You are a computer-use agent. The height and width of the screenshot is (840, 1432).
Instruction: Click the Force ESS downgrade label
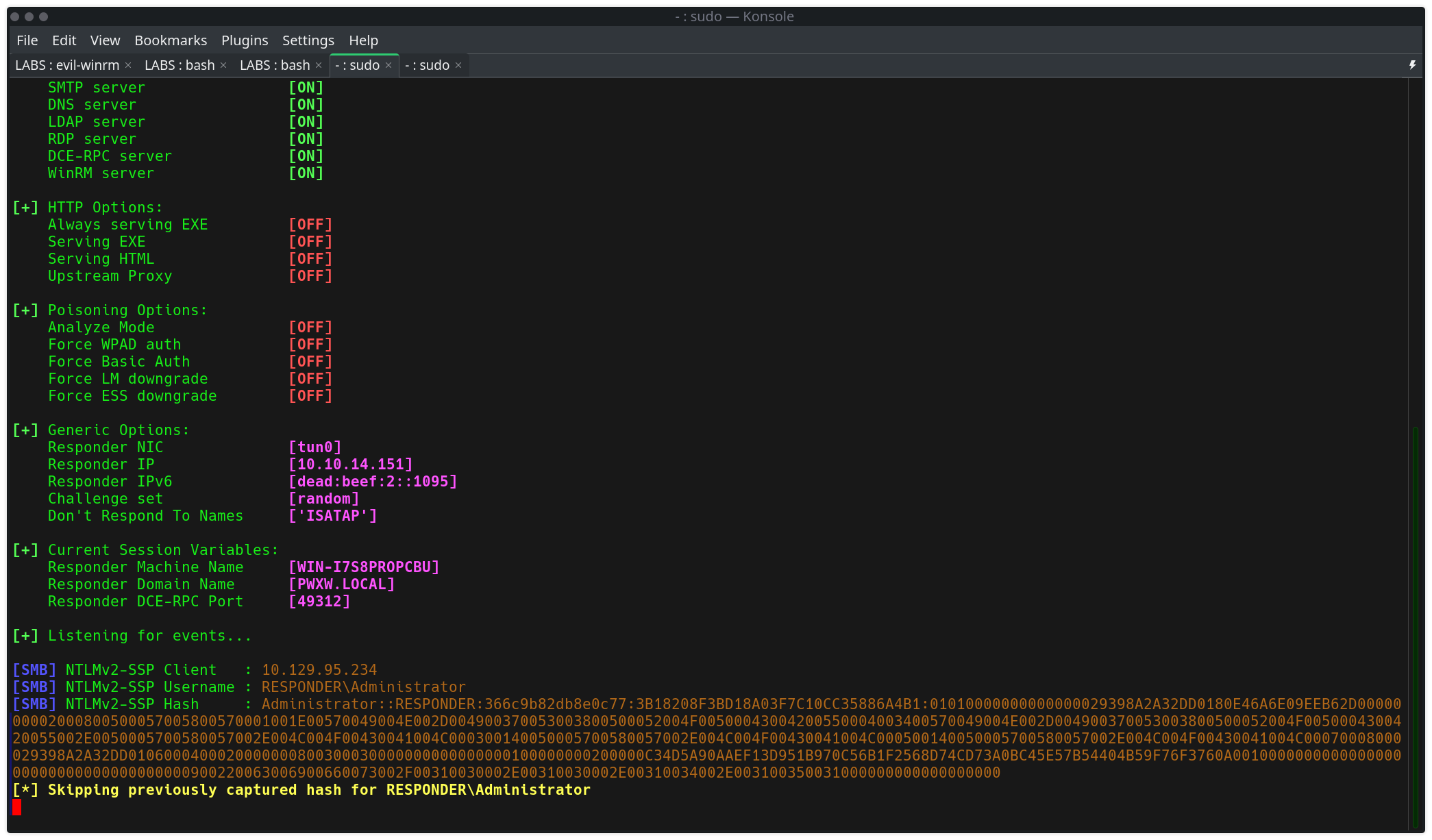point(132,396)
